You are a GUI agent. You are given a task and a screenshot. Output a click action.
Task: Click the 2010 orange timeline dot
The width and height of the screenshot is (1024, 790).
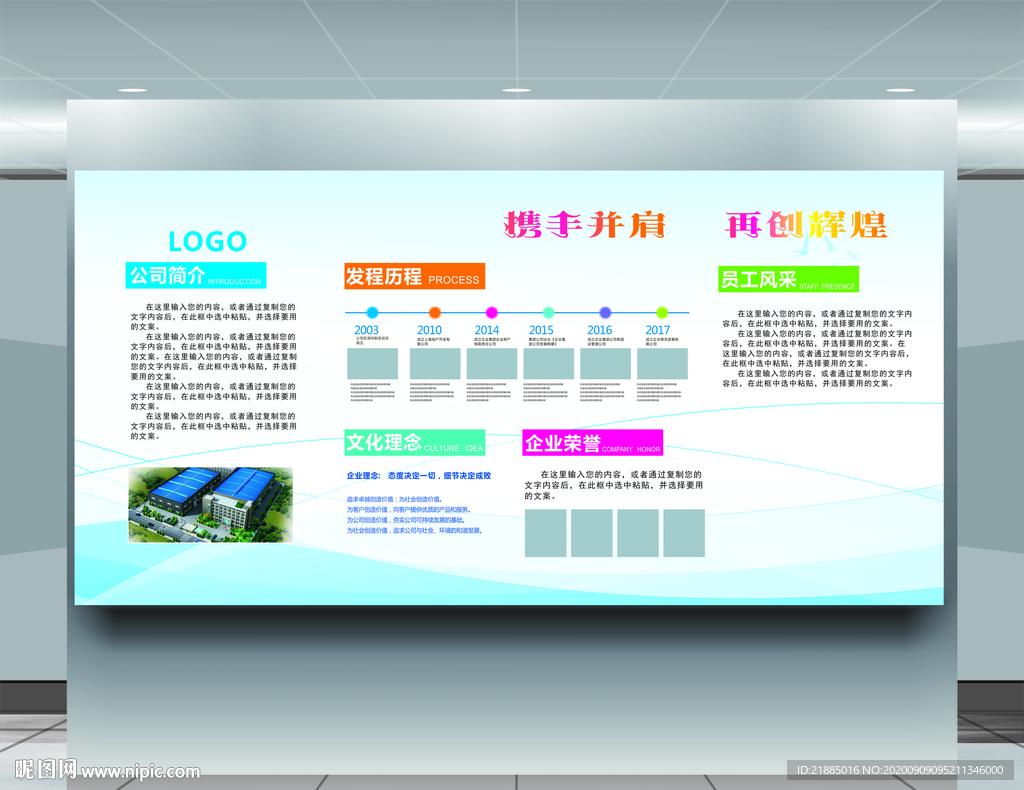[x=435, y=313]
